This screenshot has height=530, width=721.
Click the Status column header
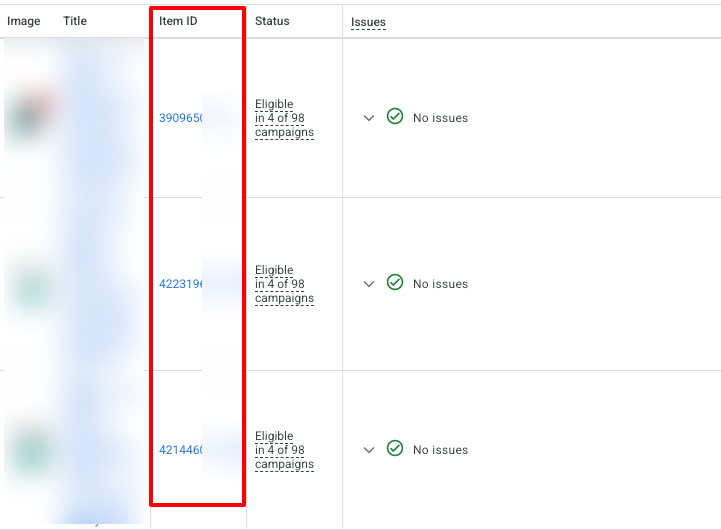coord(272,21)
